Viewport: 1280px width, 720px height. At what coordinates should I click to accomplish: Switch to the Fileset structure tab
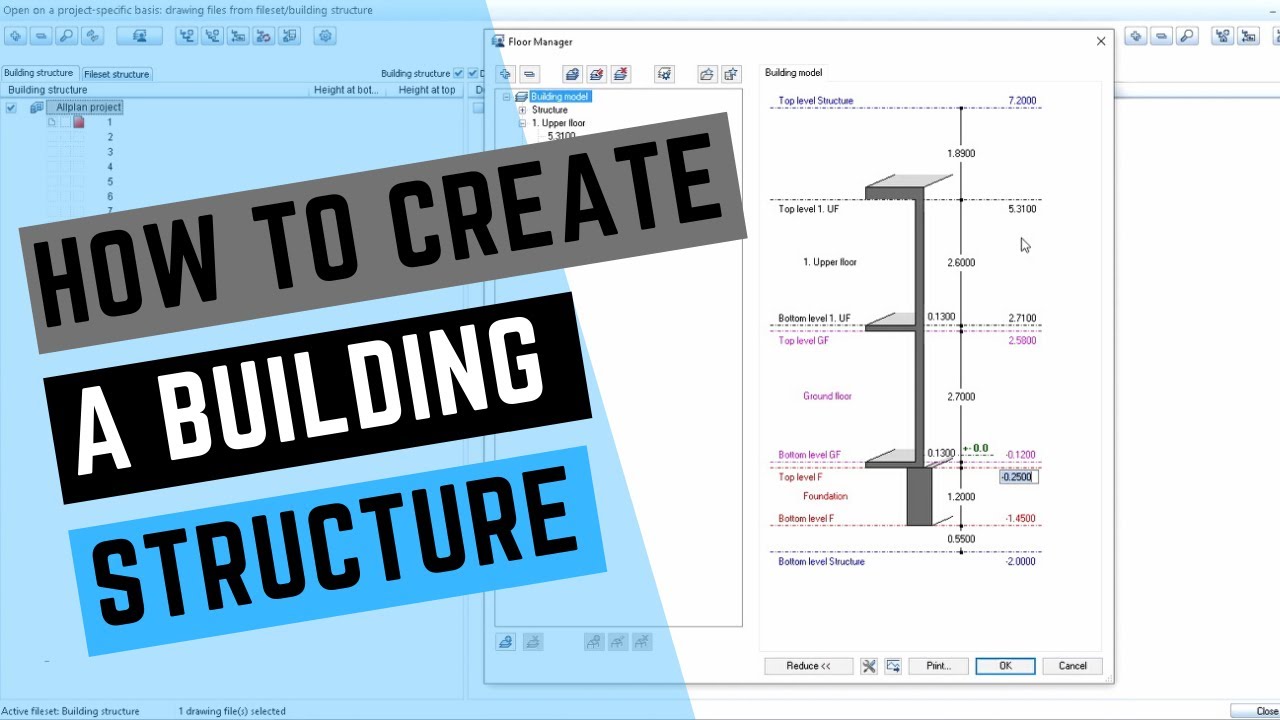pyautogui.click(x=117, y=74)
